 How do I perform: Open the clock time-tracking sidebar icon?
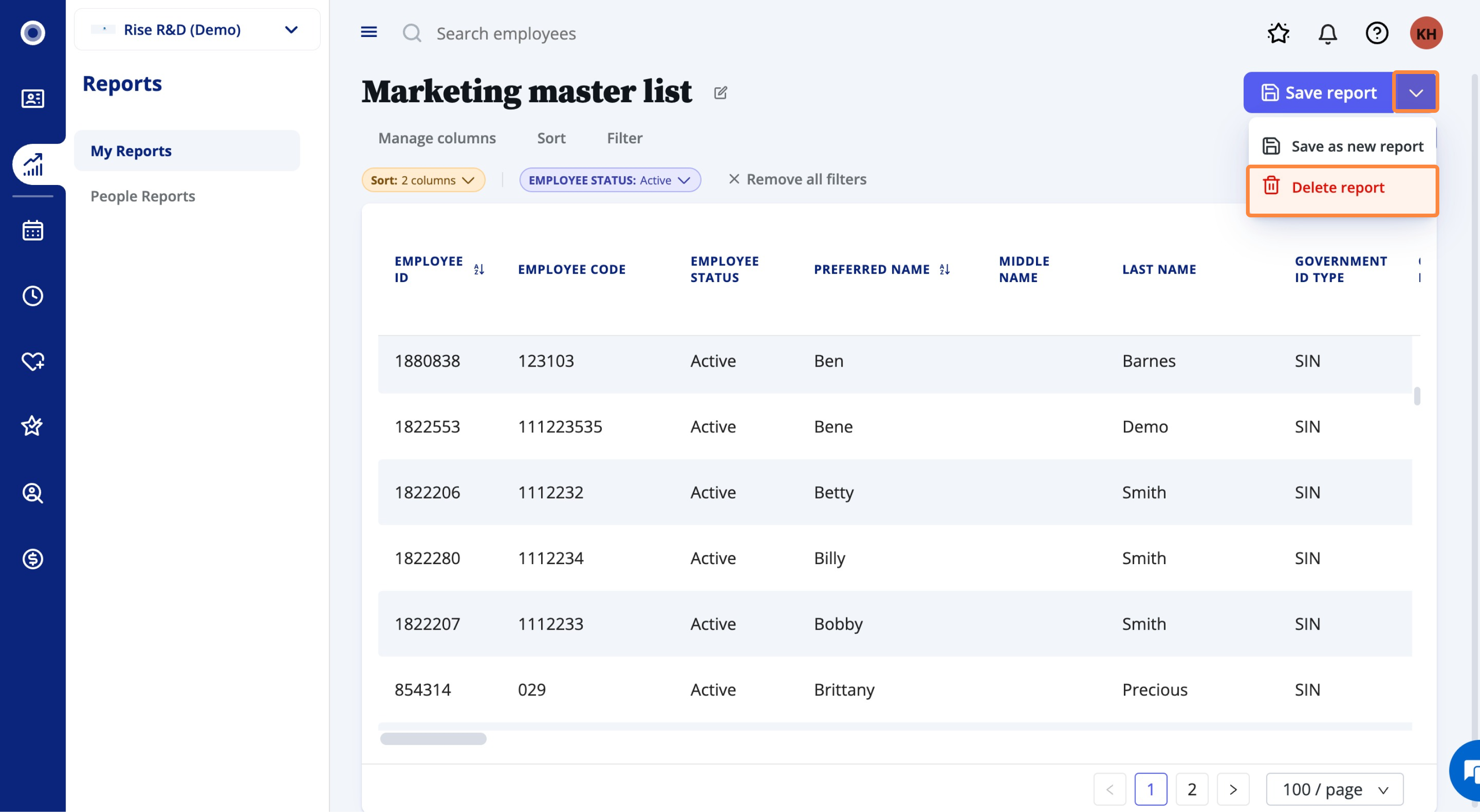point(33,296)
